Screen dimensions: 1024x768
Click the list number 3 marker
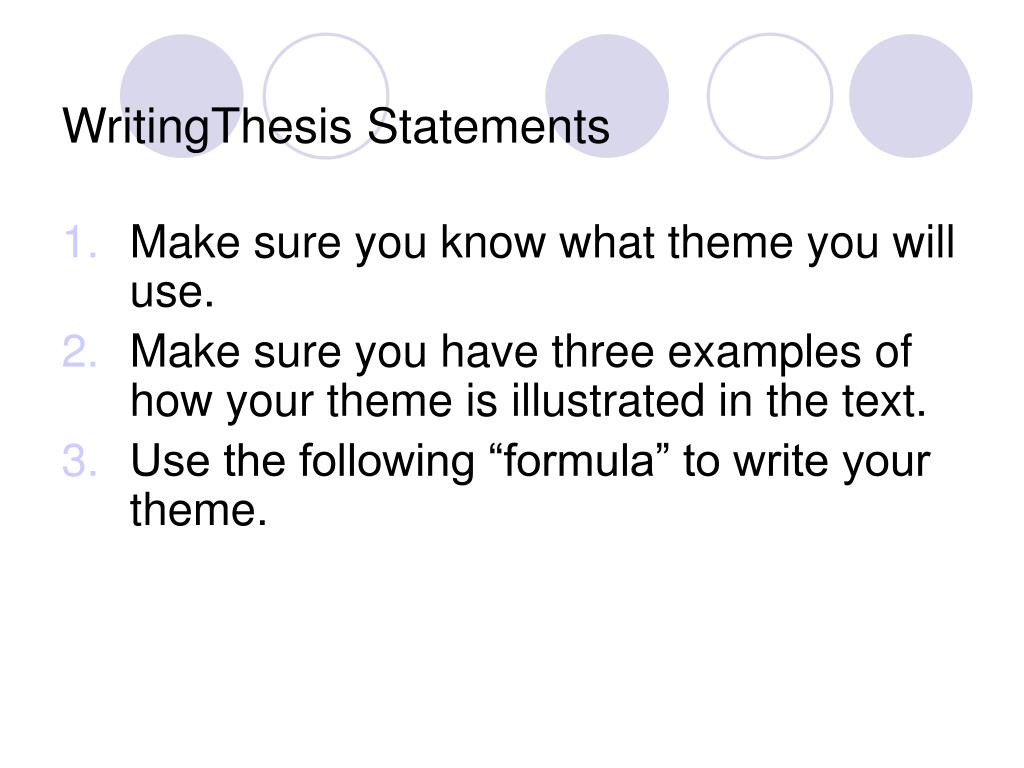click(x=80, y=460)
